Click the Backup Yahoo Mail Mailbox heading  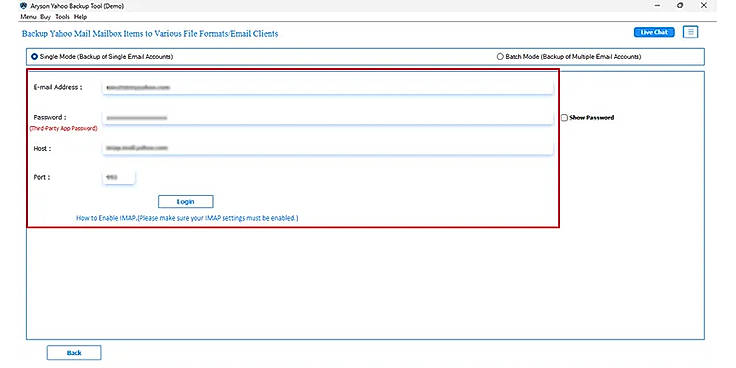(x=150, y=34)
